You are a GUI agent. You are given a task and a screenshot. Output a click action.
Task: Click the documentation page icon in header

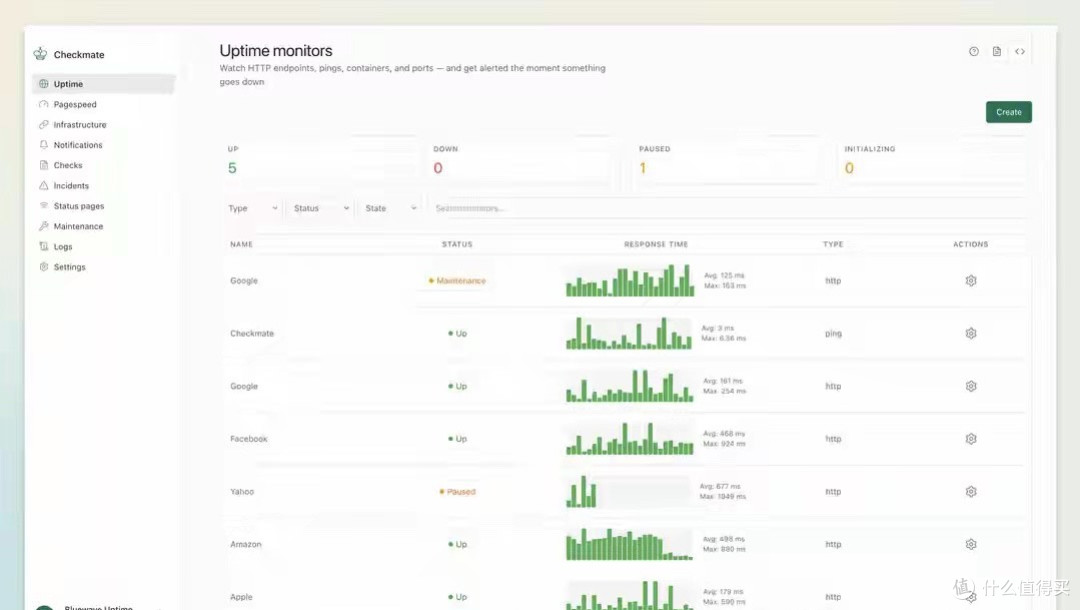997,52
